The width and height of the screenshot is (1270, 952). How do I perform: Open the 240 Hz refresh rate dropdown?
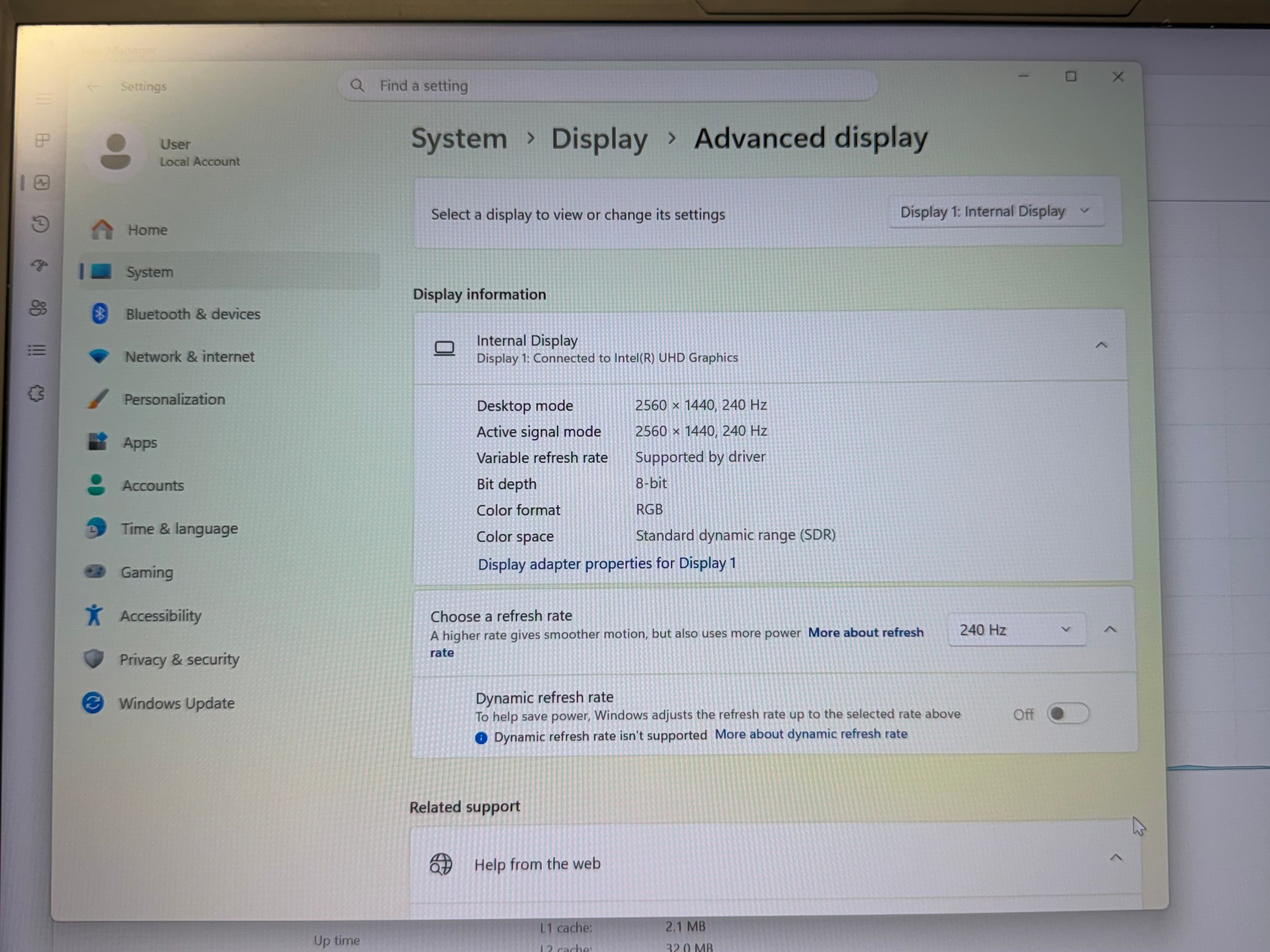click(1016, 630)
